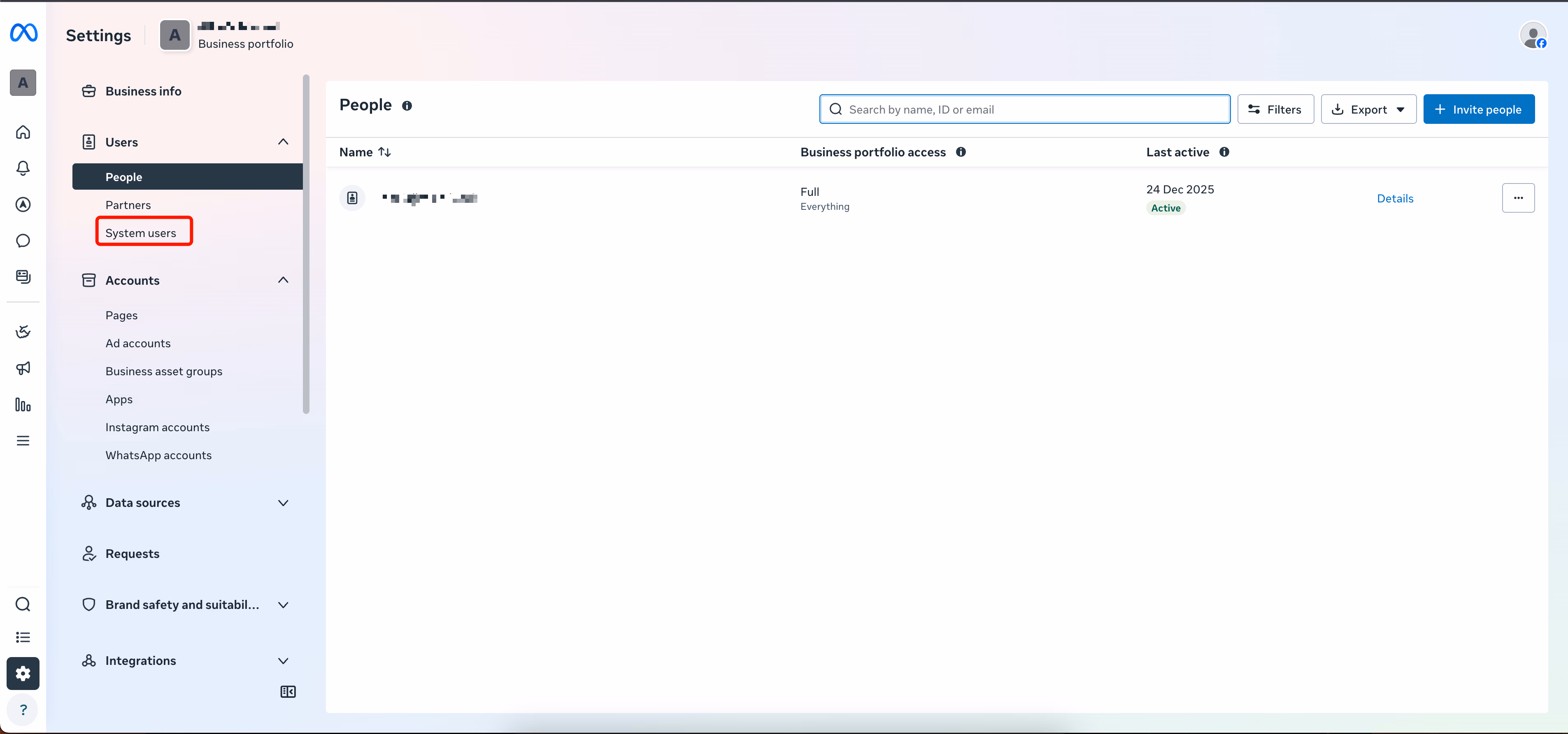This screenshot has height=734, width=1568.
Task: Expand the Data sources section
Action: click(283, 503)
